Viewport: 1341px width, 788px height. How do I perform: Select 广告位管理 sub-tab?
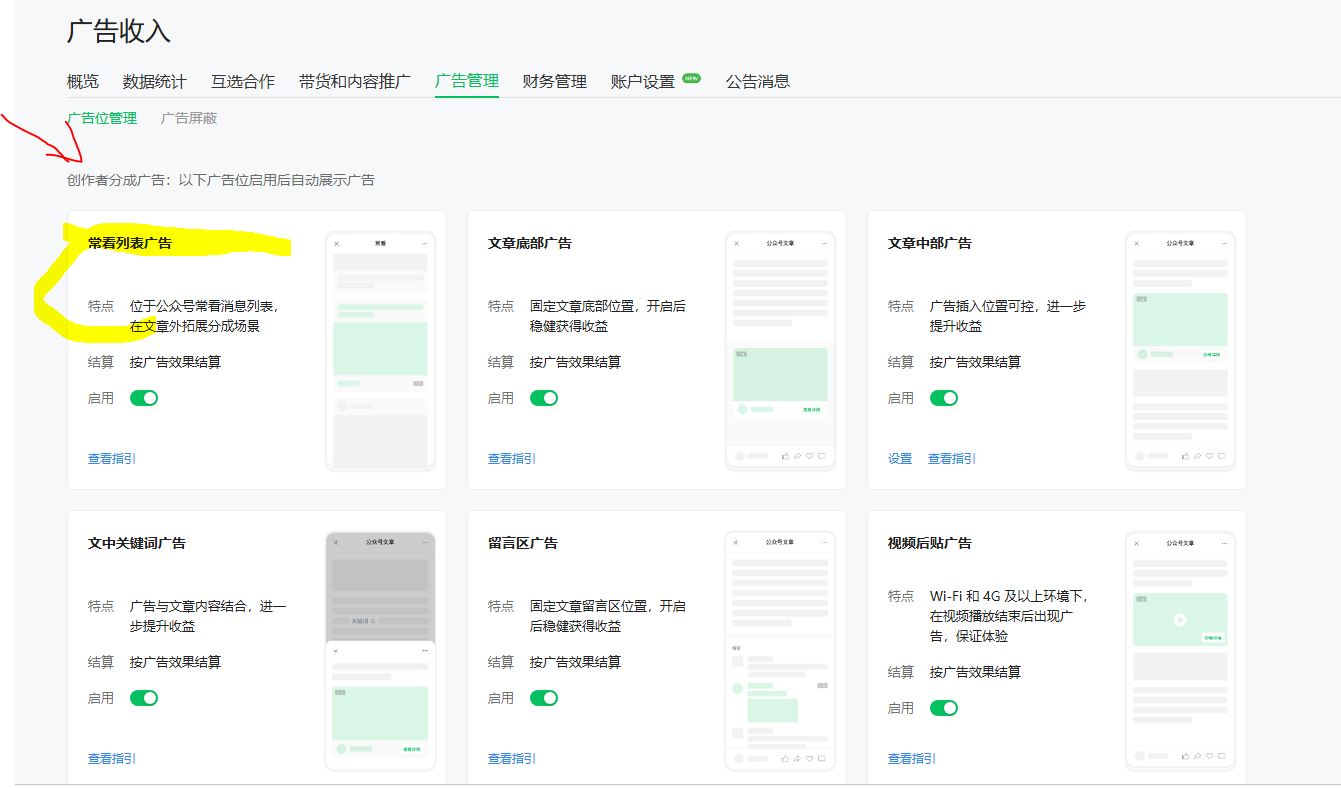click(x=102, y=118)
